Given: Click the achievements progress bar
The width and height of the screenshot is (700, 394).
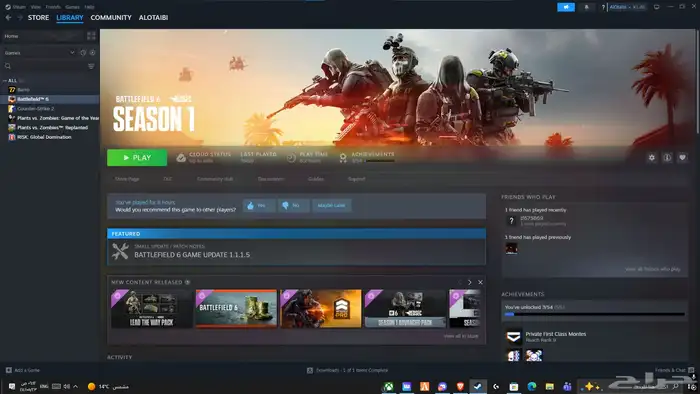Looking at the screenshot, I should point(594,315).
